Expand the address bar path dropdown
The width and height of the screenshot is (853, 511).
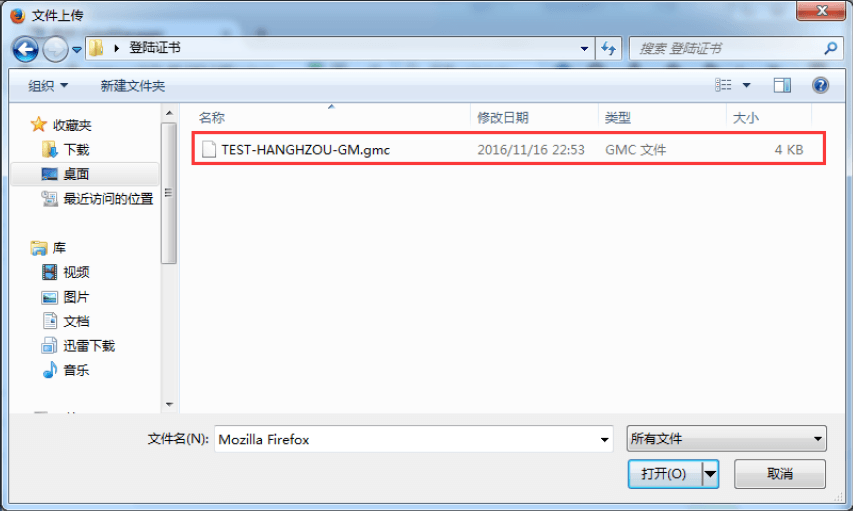click(584, 48)
